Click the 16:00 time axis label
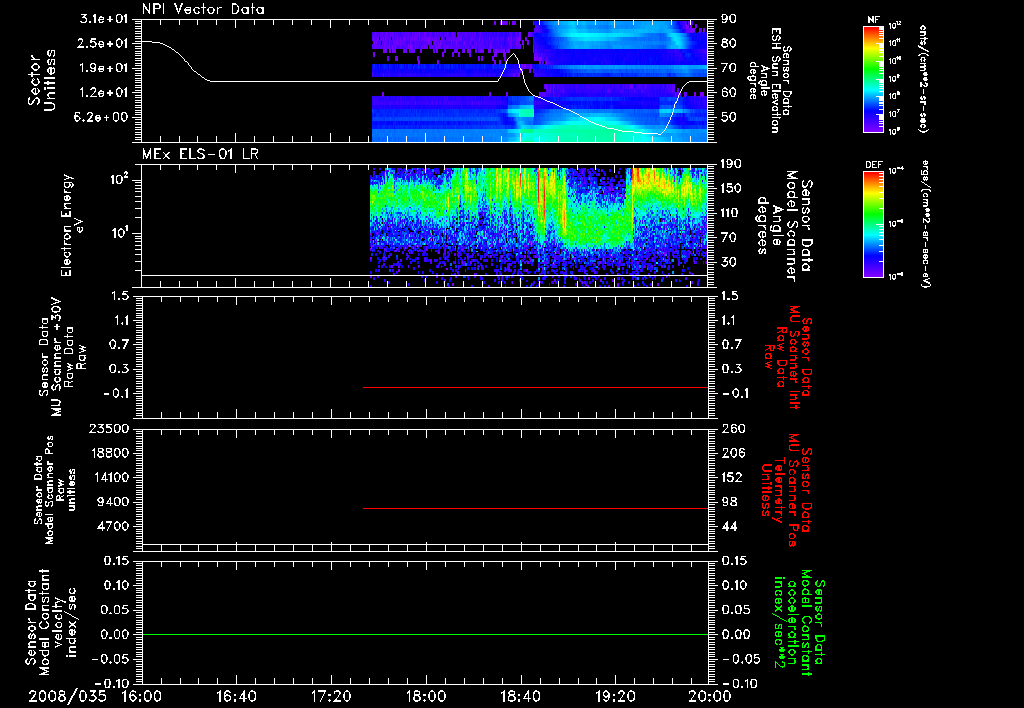 (x=142, y=696)
